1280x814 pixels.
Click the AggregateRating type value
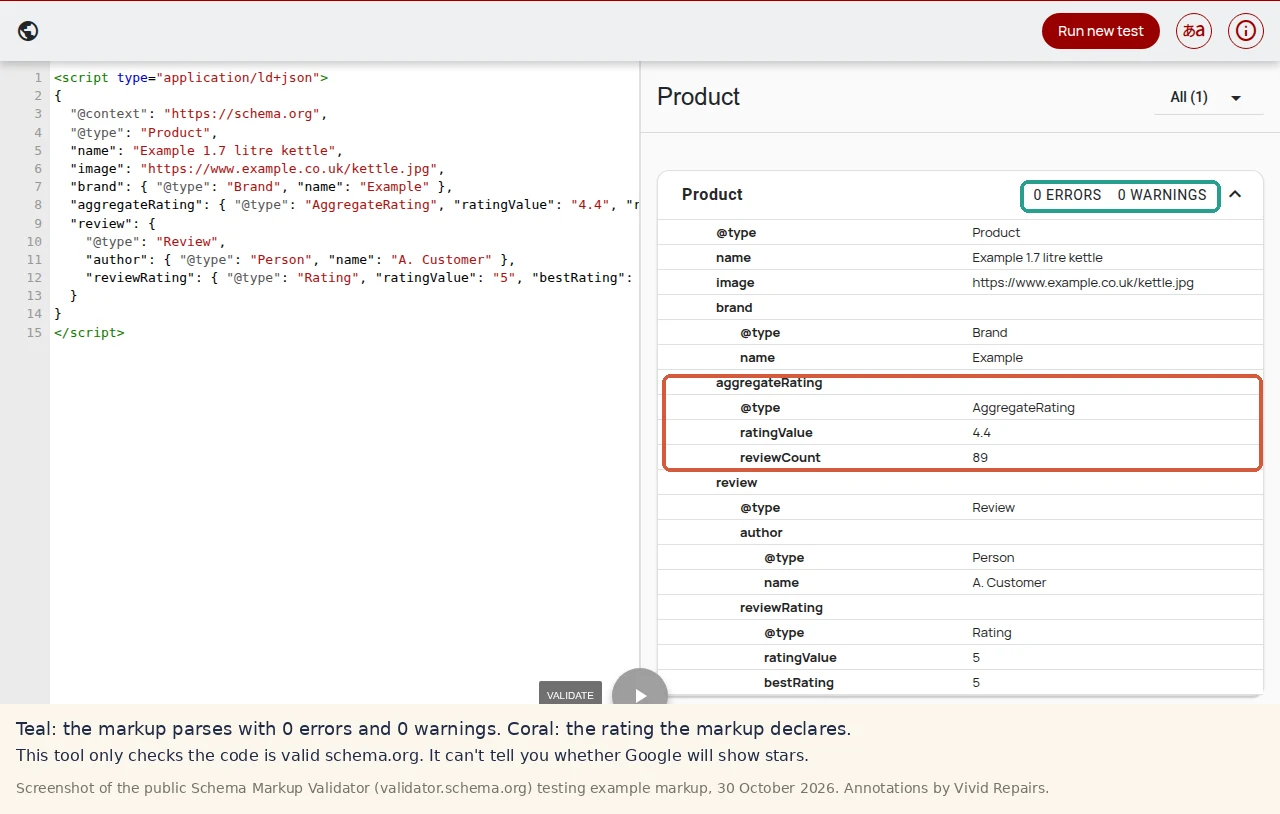pyautogui.click(x=1023, y=408)
